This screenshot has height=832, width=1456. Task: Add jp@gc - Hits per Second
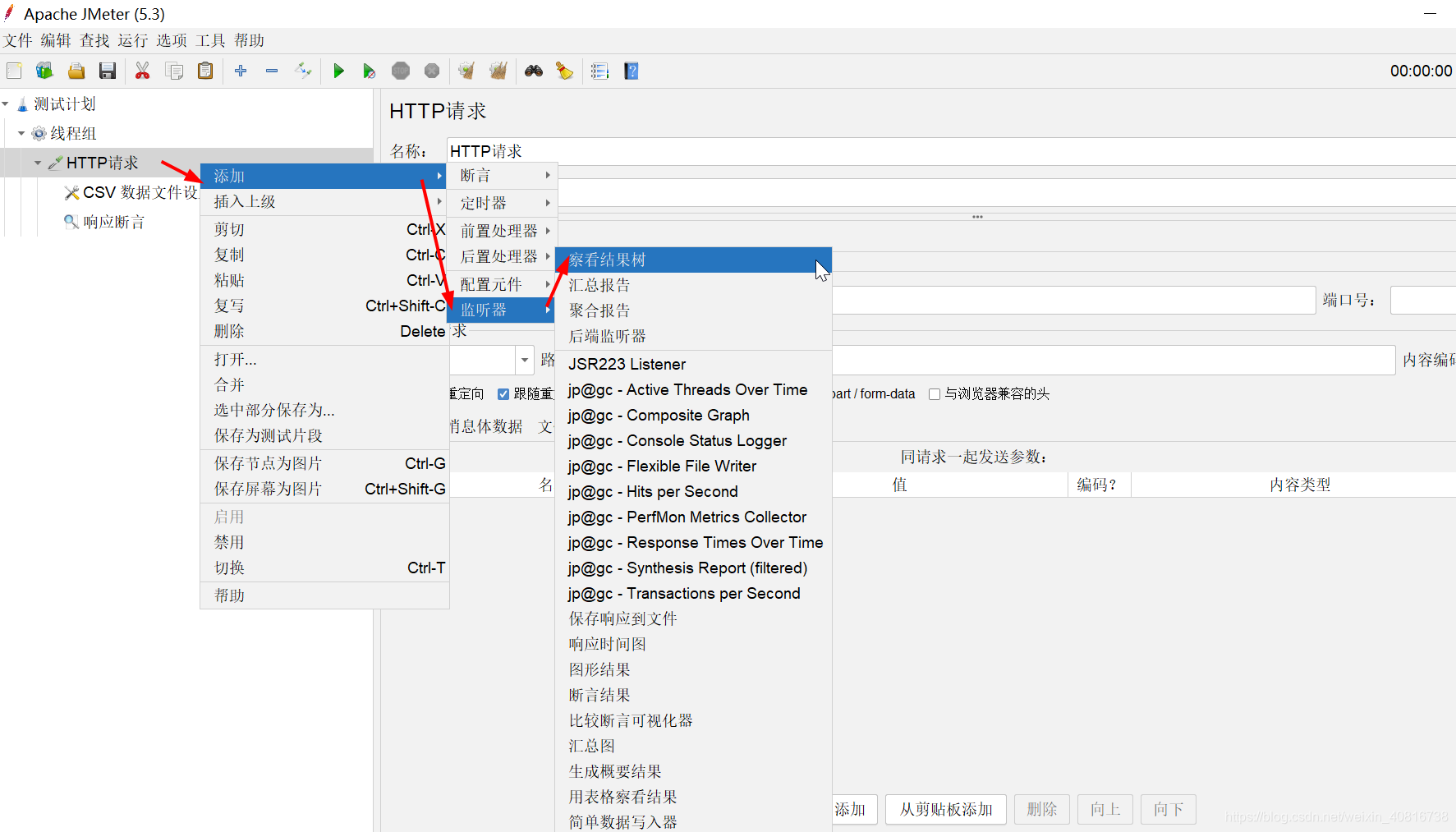click(x=694, y=491)
